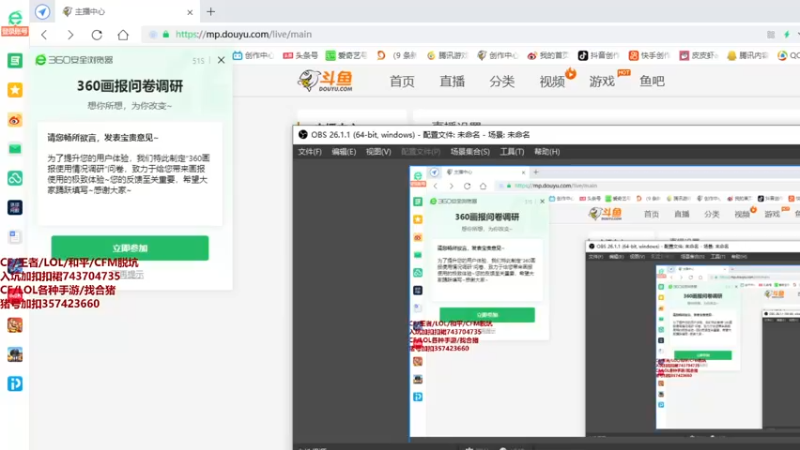Open the 腾讯游戏 bookmark
Viewport: 800px width, 450px height.
pyautogui.click(x=447, y=56)
